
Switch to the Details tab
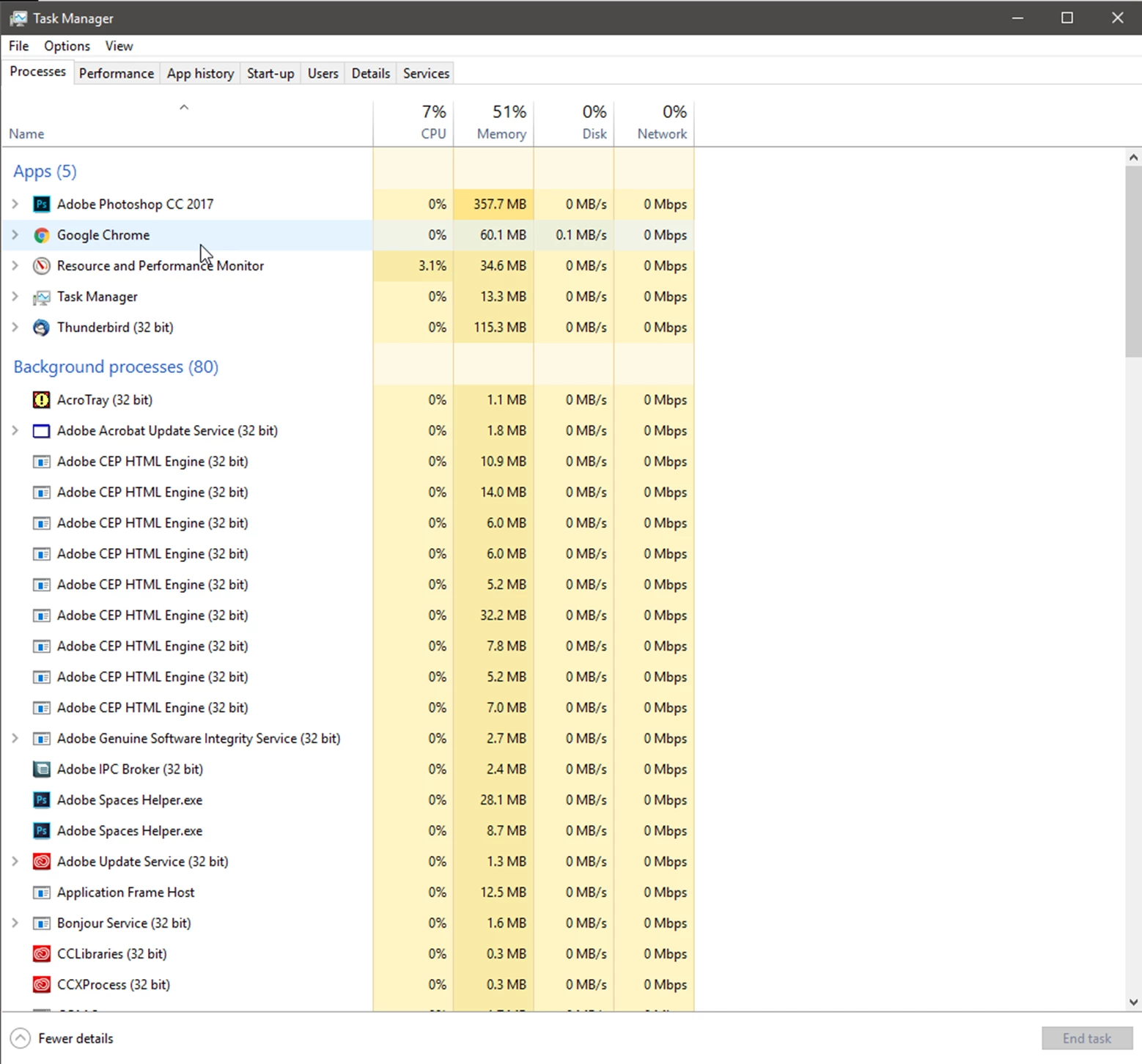371,73
